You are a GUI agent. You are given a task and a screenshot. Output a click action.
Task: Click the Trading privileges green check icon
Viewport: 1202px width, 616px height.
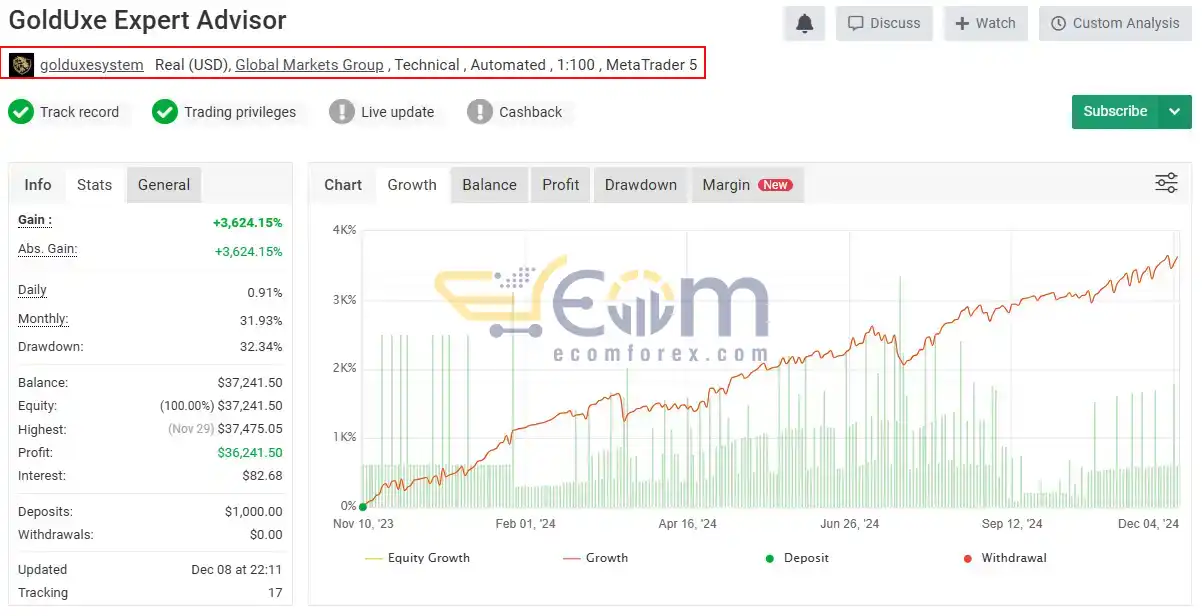tap(165, 112)
